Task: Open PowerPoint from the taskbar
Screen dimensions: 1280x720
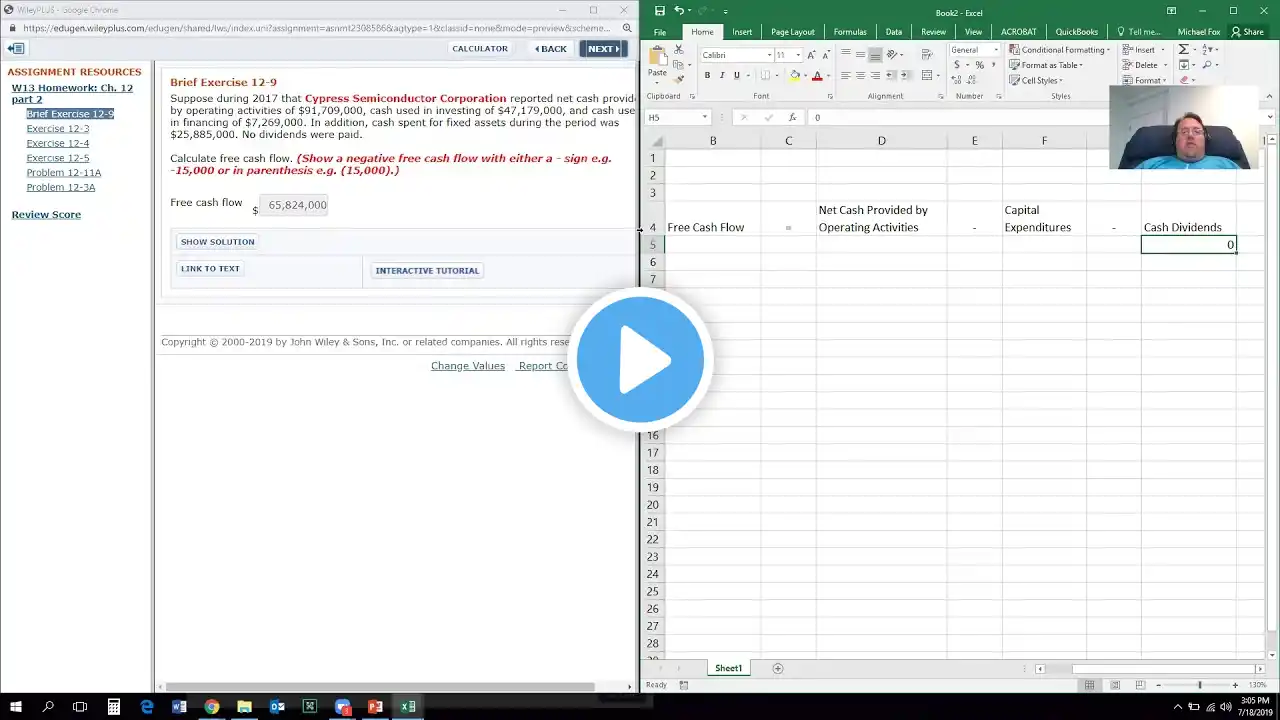Action: (x=375, y=706)
